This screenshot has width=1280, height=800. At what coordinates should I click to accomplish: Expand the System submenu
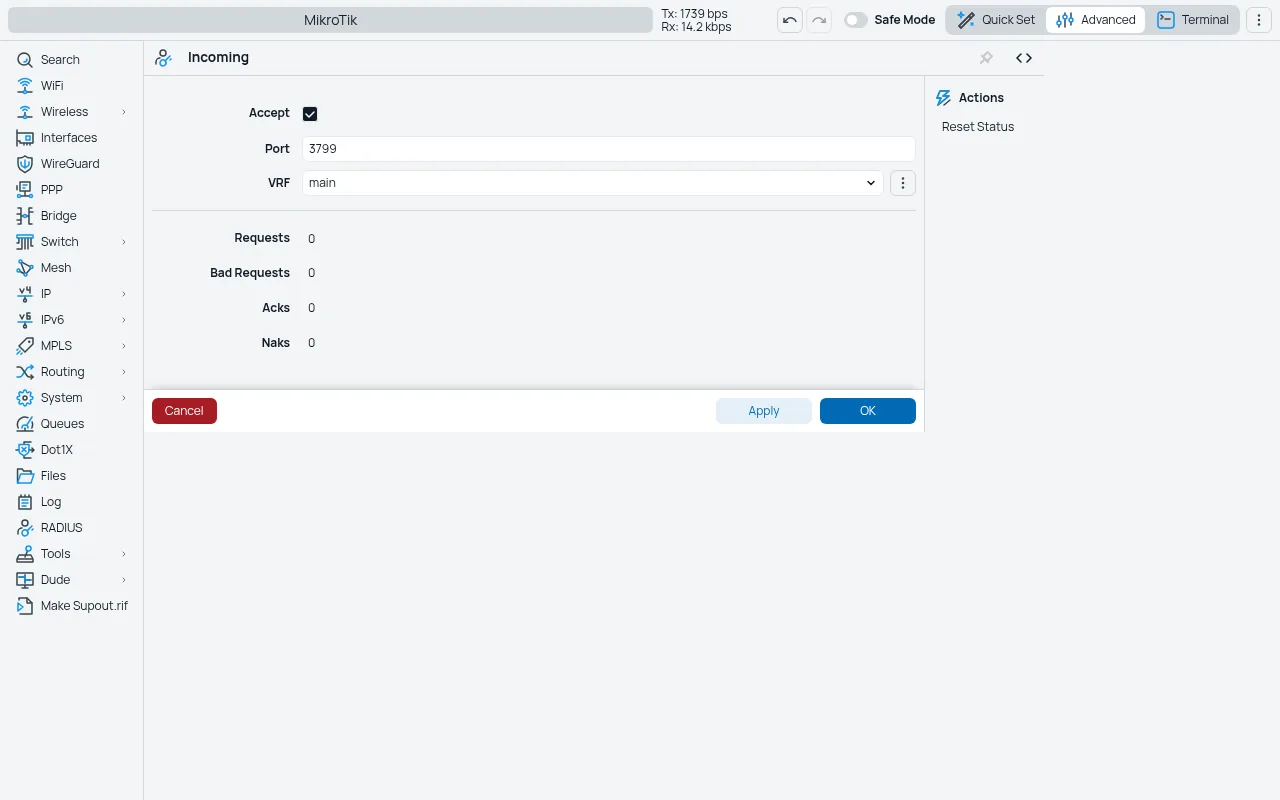point(124,398)
